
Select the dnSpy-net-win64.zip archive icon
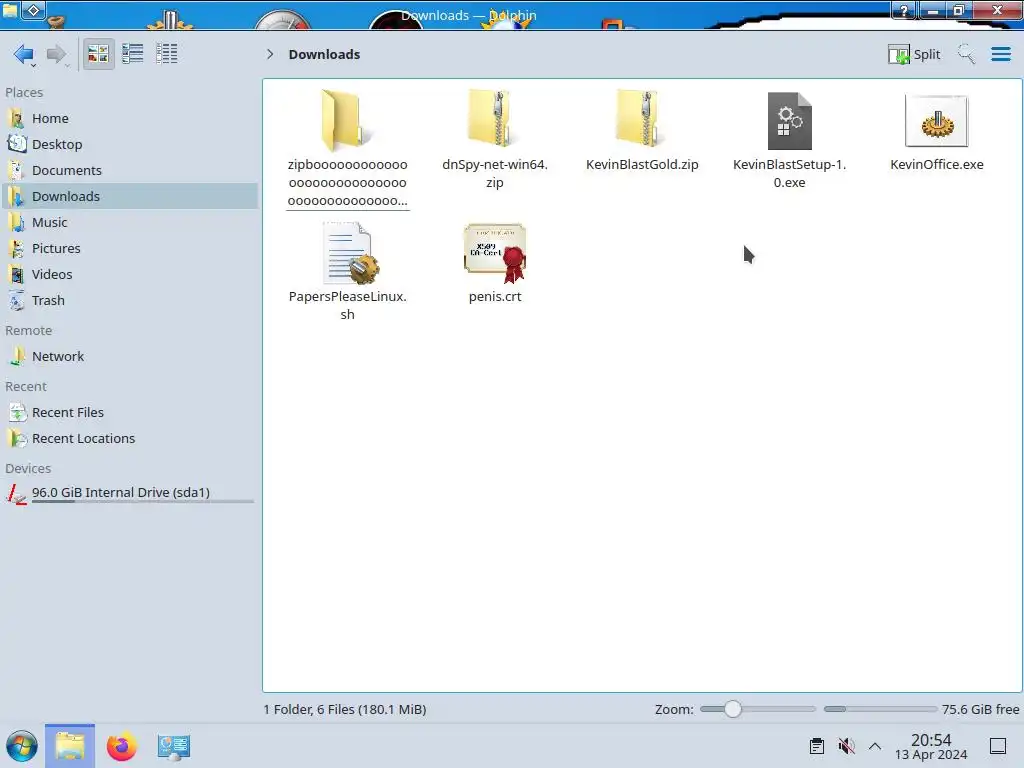pyautogui.click(x=494, y=121)
